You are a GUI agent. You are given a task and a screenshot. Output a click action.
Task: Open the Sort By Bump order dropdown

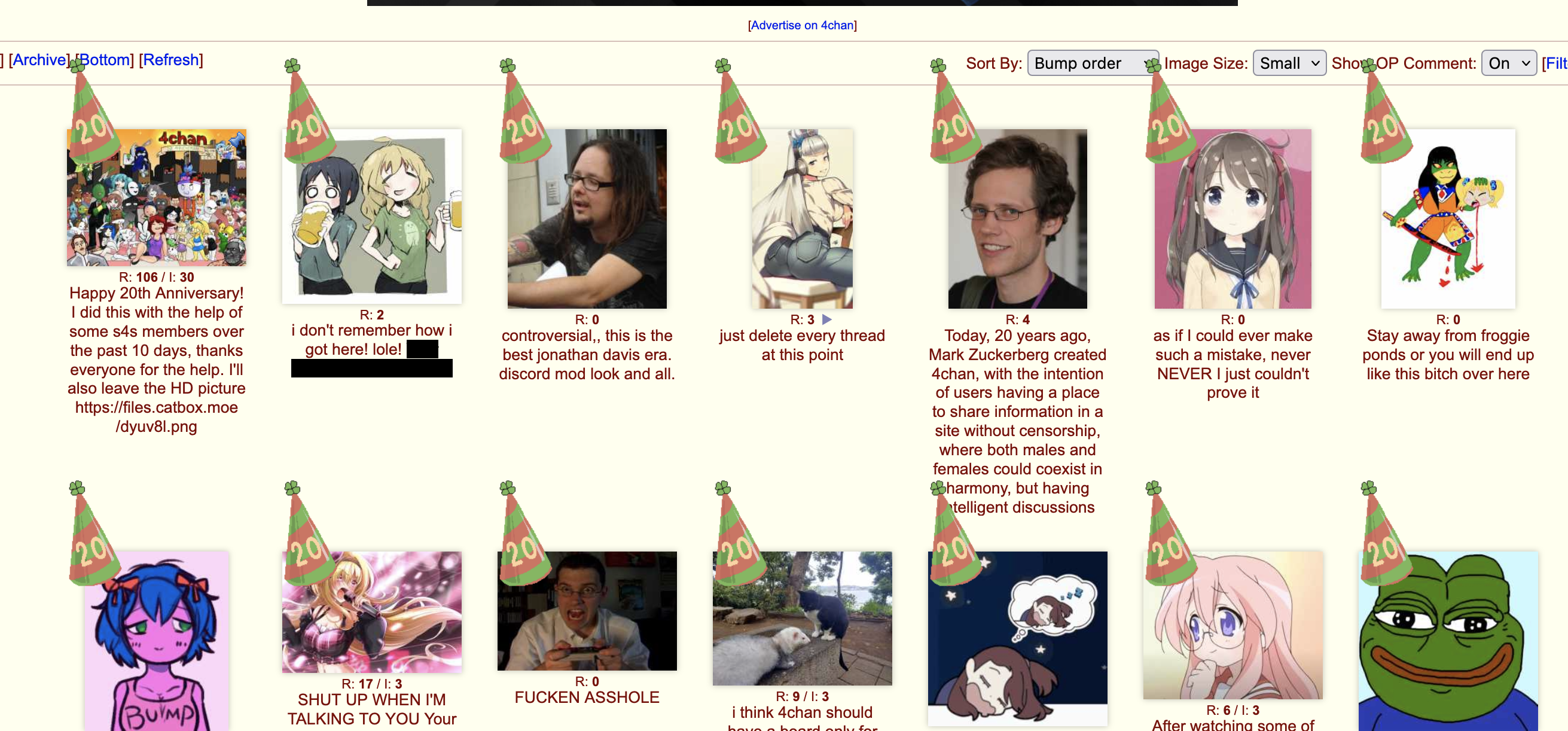(x=1092, y=63)
